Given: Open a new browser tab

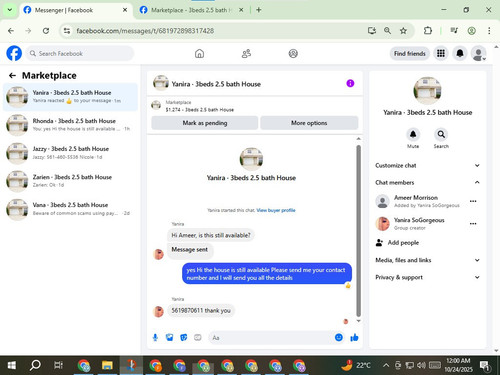Looking at the screenshot, I should point(259,10).
